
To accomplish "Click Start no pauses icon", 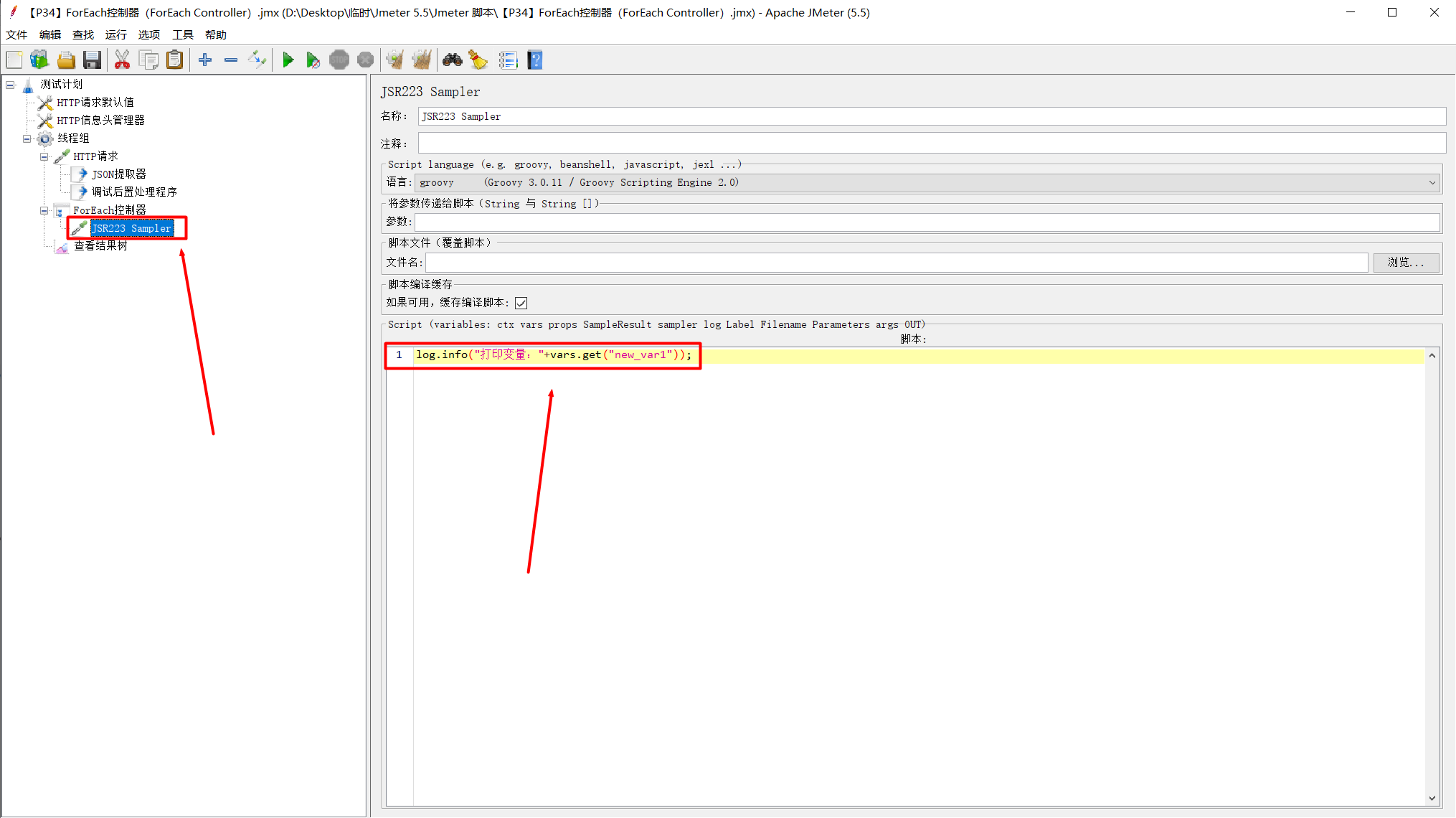I will pos(313,60).
